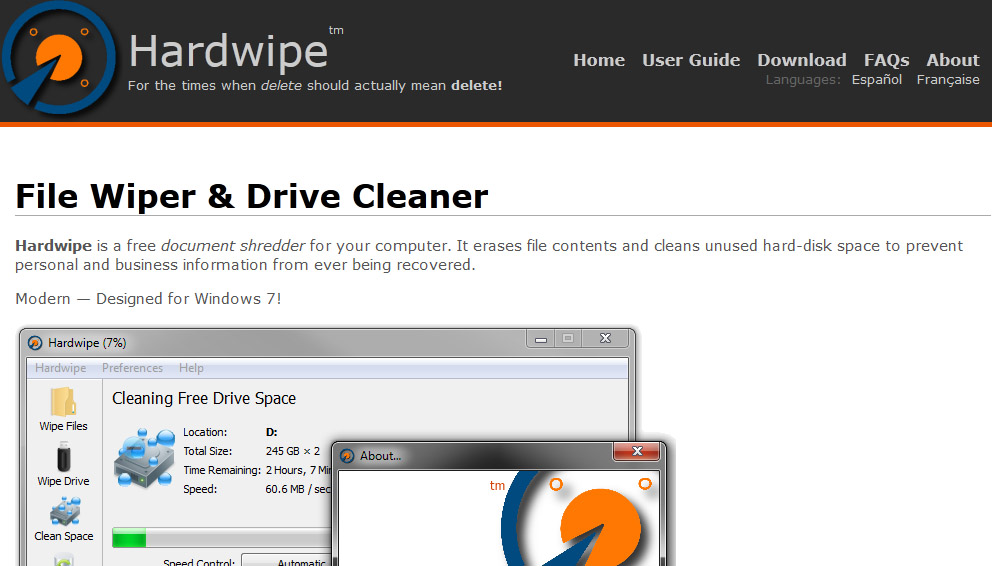Open the User Guide page

(x=691, y=60)
